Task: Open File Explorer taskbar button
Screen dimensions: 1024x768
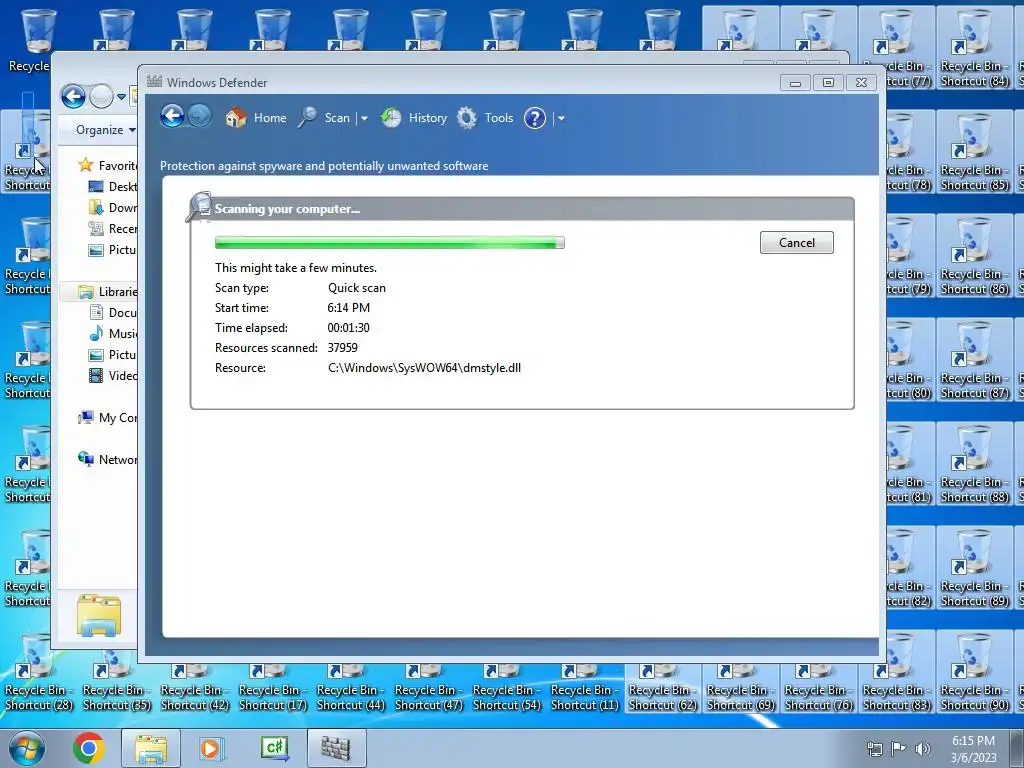Action: pyautogui.click(x=151, y=748)
